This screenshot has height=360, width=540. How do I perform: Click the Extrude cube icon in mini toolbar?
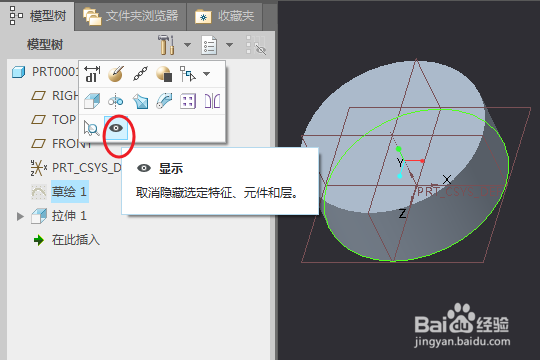(92, 101)
